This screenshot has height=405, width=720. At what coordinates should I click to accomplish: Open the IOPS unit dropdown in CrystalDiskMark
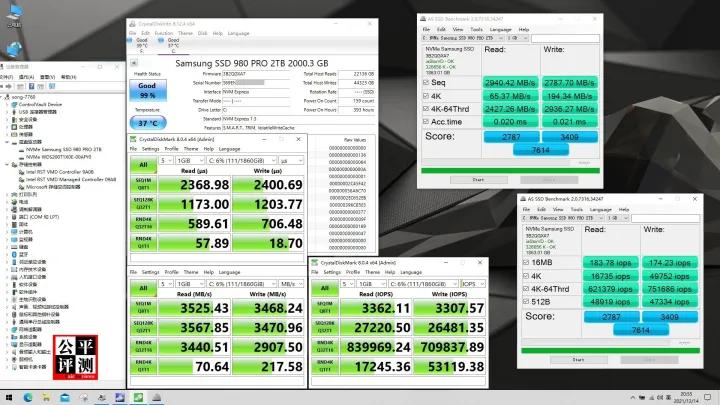pos(472,284)
